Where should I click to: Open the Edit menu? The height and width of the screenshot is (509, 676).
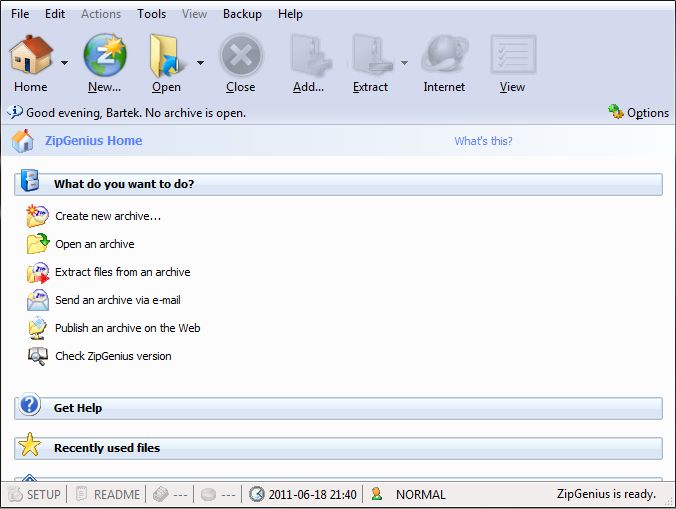coord(55,14)
